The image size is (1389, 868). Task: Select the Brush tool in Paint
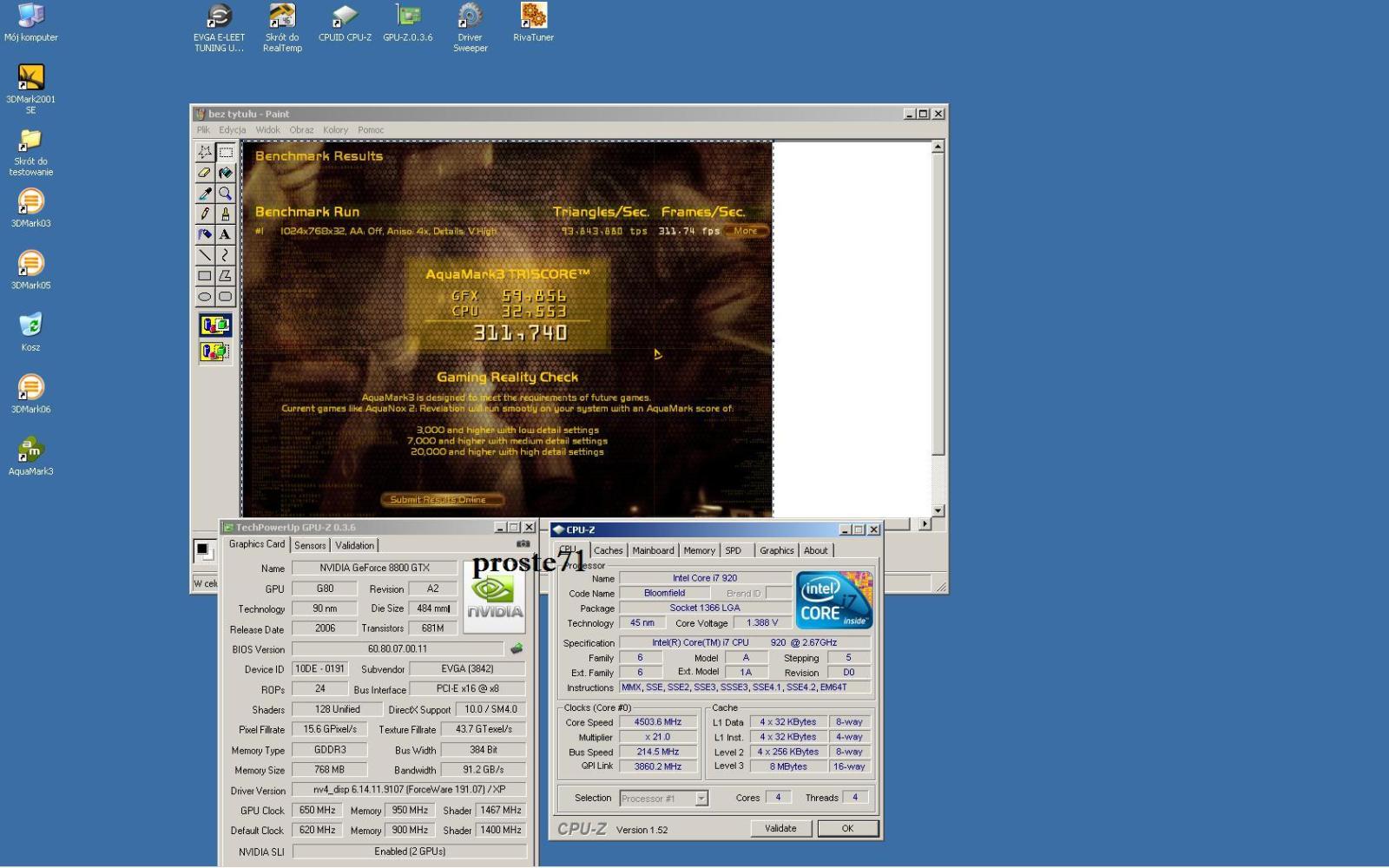click(226, 214)
